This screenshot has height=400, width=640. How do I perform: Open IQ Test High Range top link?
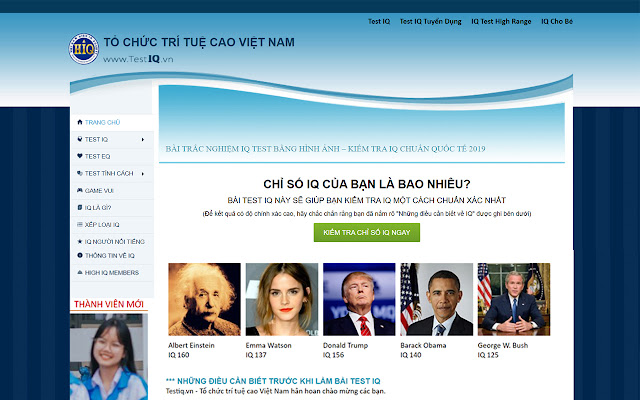(x=501, y=22)
